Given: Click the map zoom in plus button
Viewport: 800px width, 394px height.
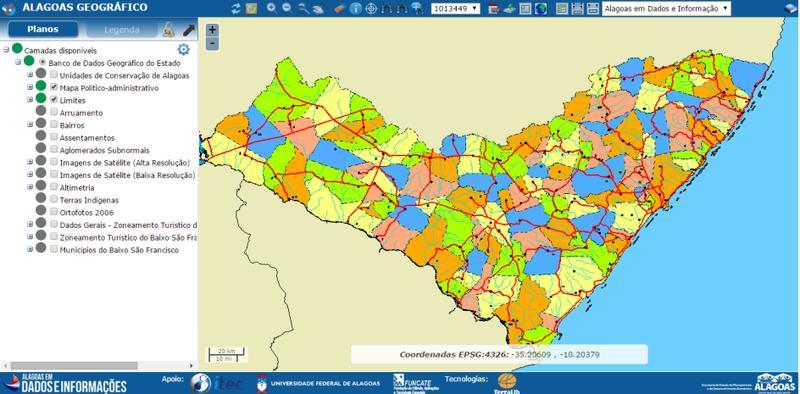Looking at the screenshot, I should click(x=213, y=30).
